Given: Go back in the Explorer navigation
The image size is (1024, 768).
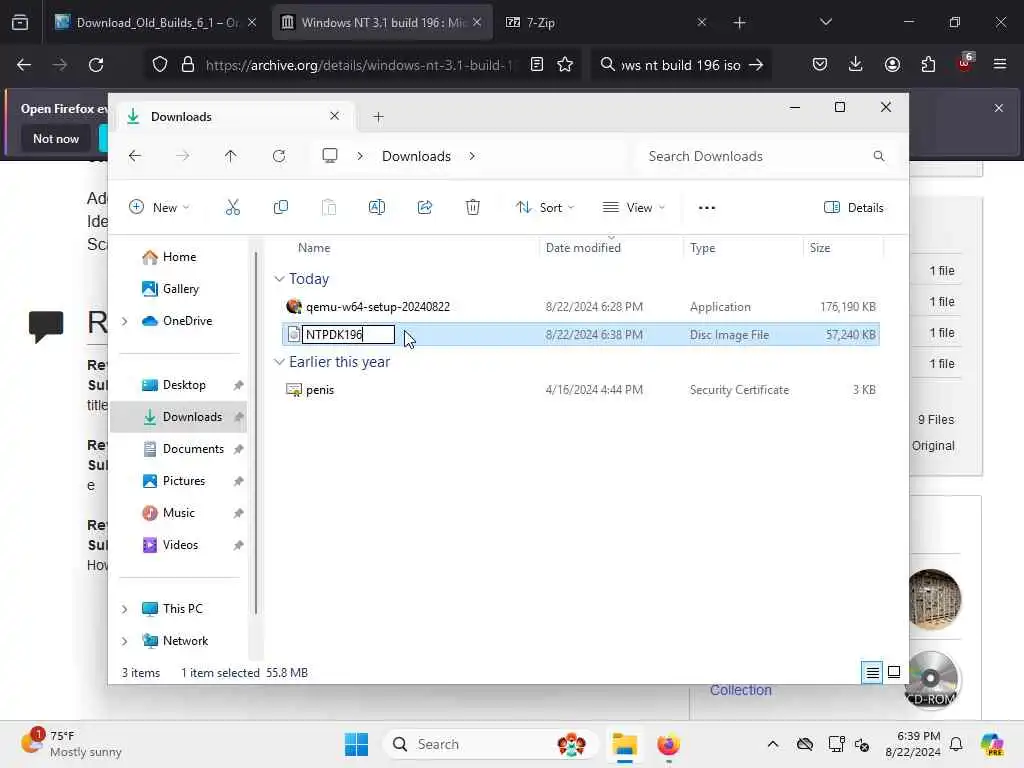Looking at the screenshot, I should click(135, 156).
